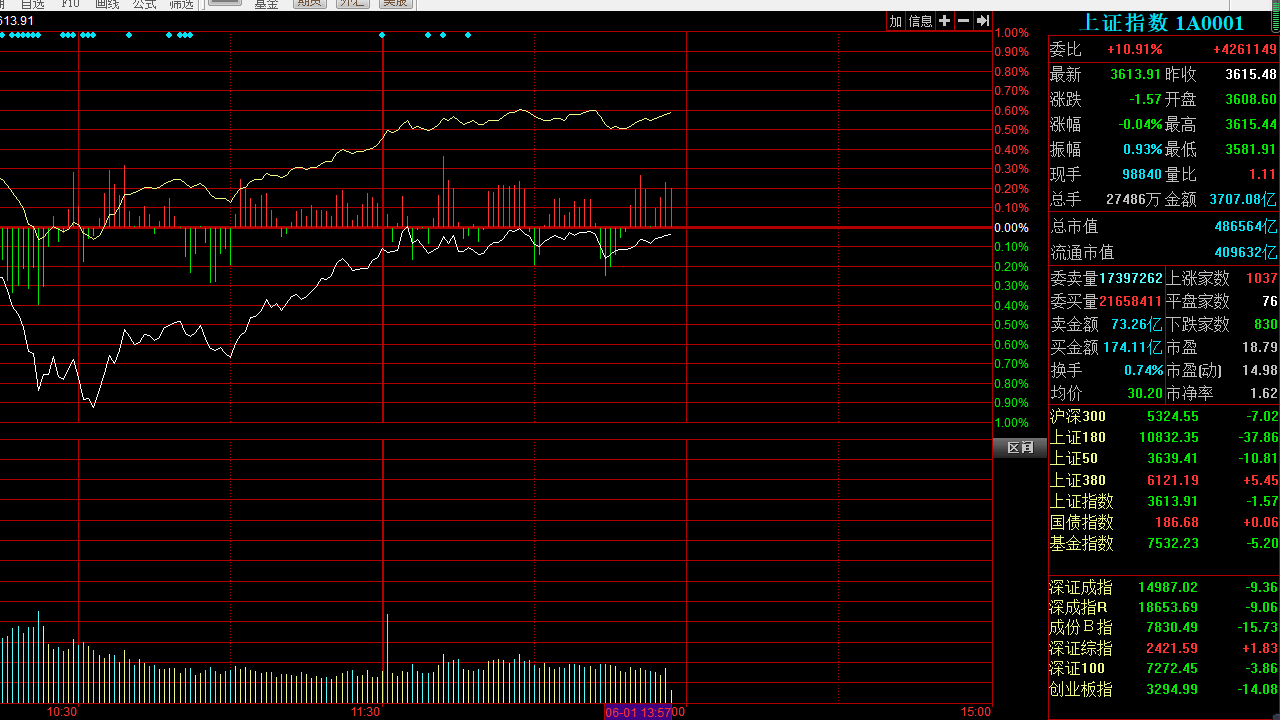Viewport: 1280px width, 720px height.
Task: Click the jump-to-end arrow icon
Action: [x=982, y=21]
